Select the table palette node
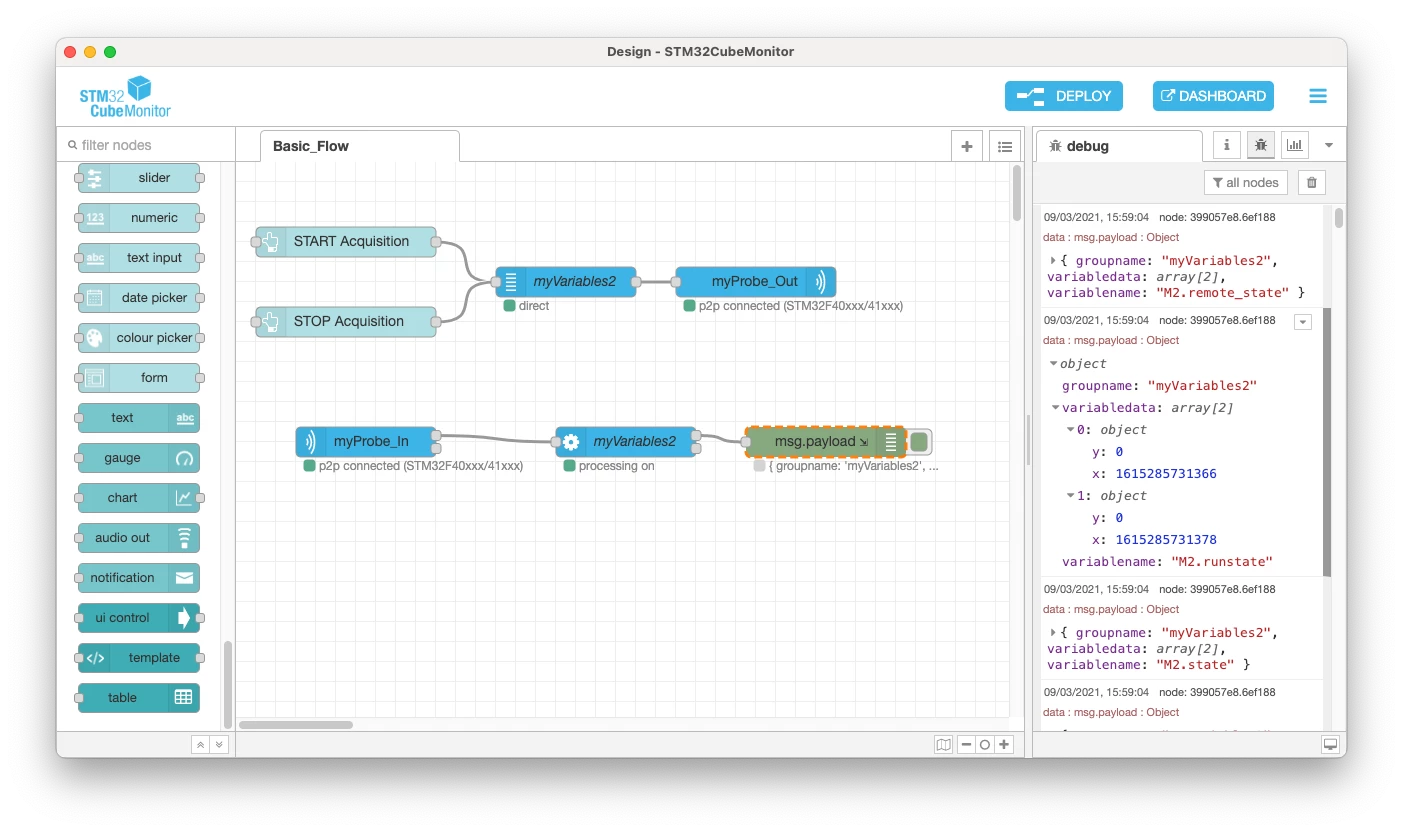The width and height of the screenshot is (1403, 832). [x=139, y=698]
